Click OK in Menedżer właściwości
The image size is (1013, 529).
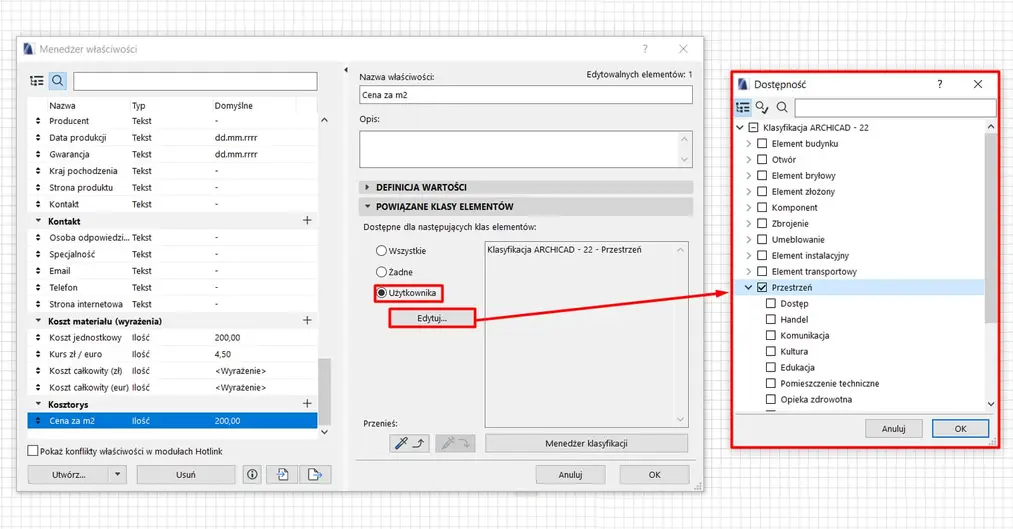(x=654, y=475)
